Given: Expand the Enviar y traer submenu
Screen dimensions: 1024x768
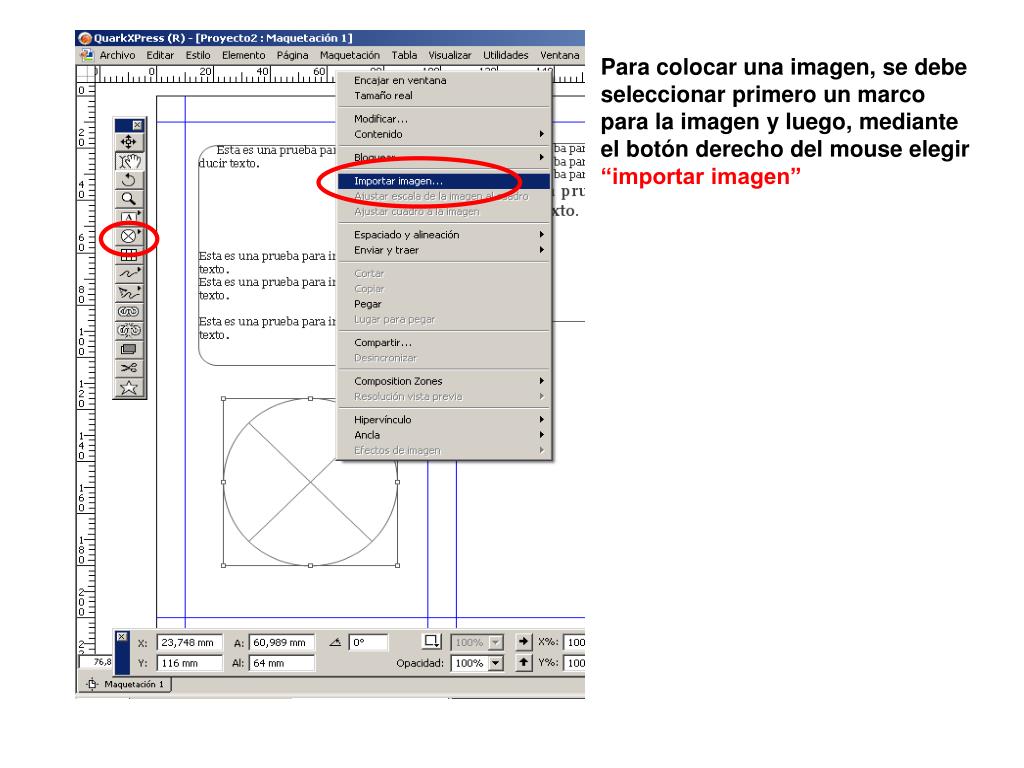Looking at the screenshot, I should (541, 250).
